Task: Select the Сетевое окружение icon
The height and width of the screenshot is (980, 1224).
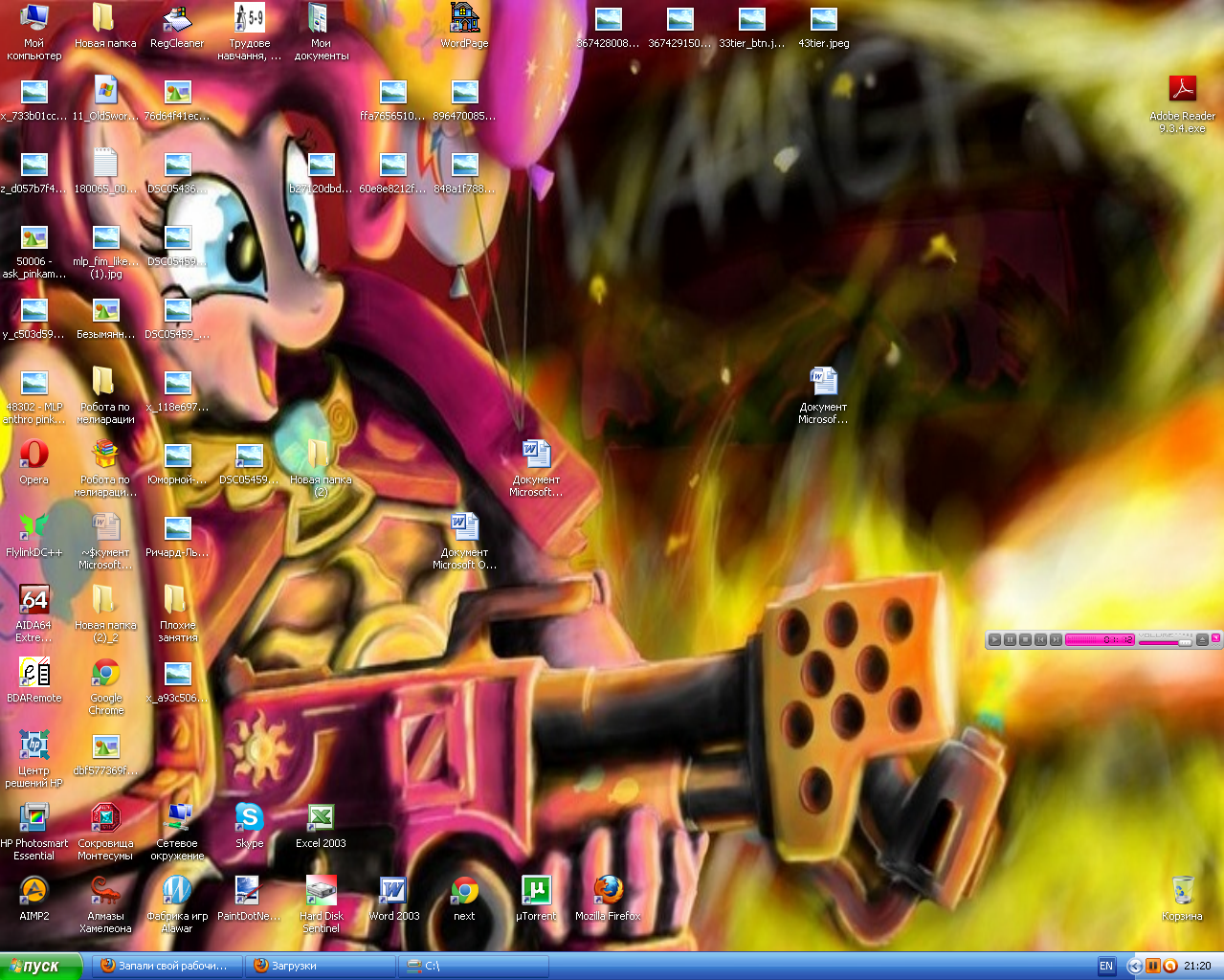Action: [x=177, y=832]
